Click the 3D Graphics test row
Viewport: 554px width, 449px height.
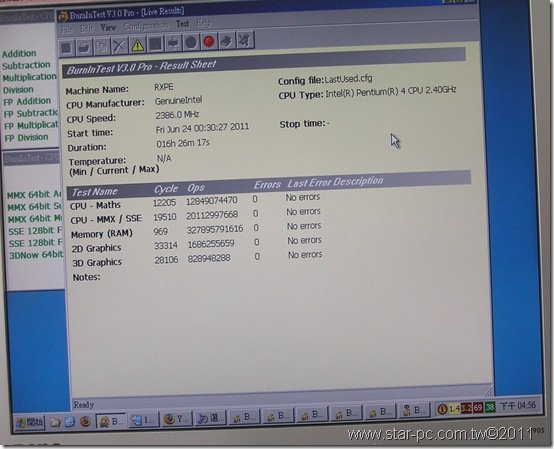198,259
